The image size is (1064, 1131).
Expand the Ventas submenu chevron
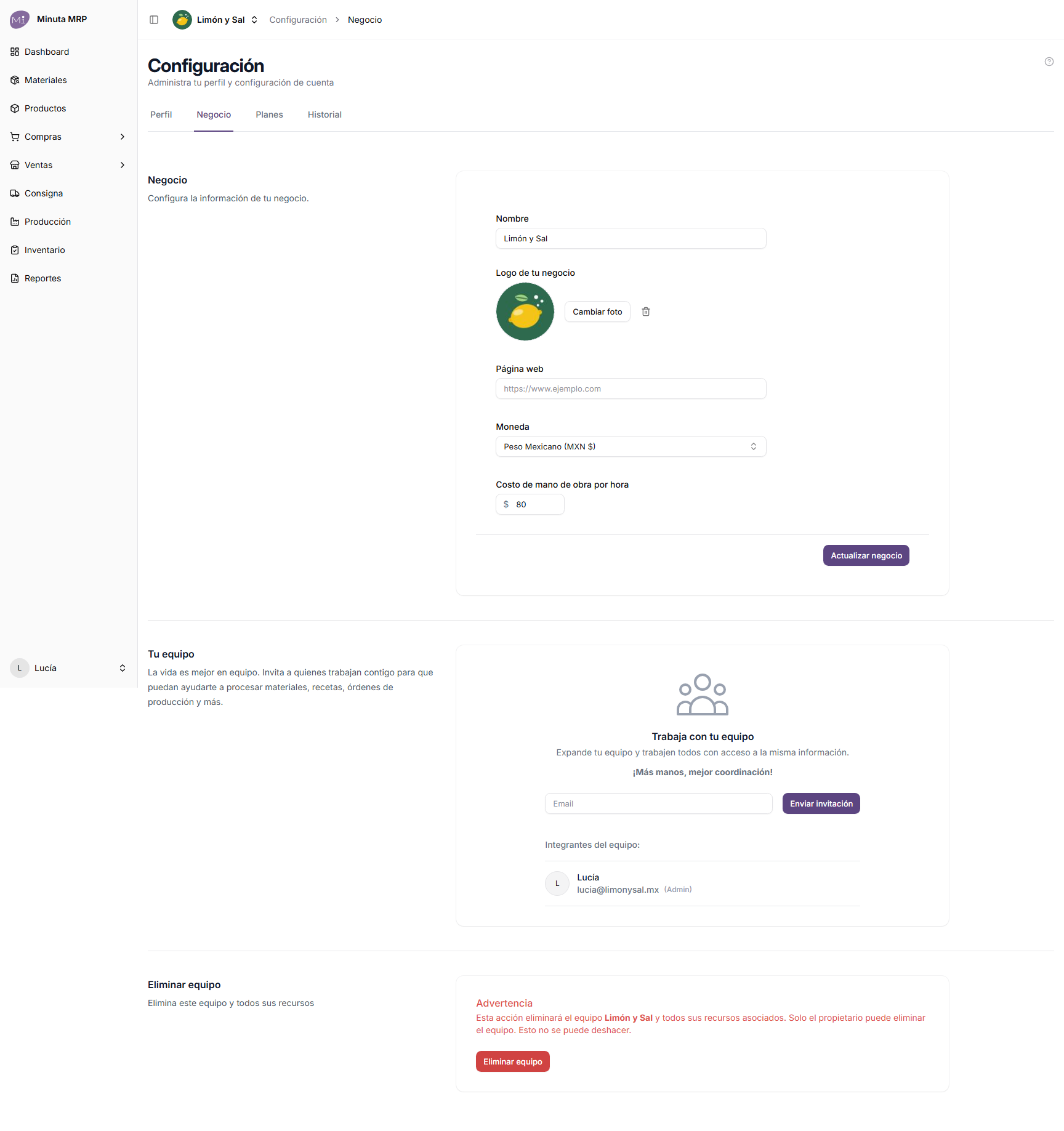(123, 165)
